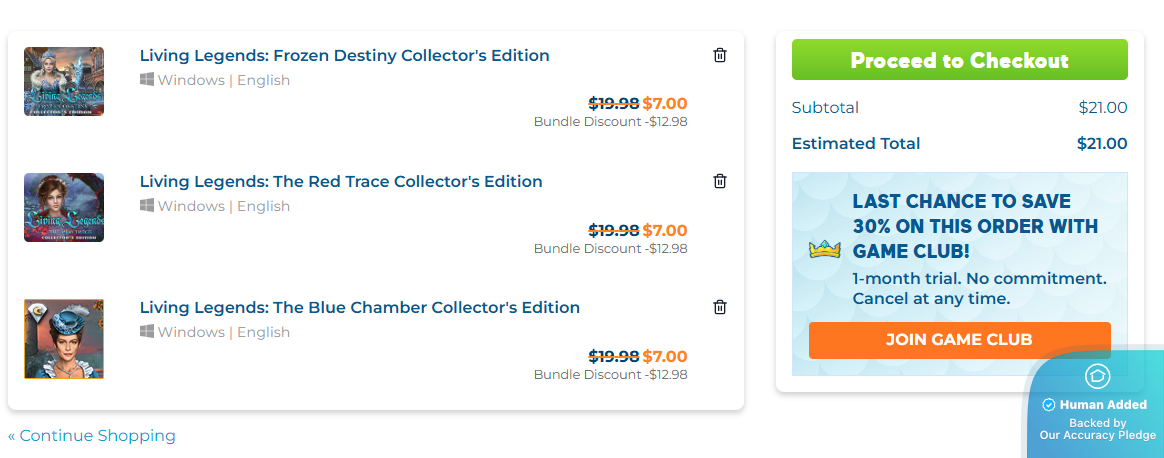Click Windows logo under The Blue Chamber title
Viewport: 1164px width, 458px height.
click(147, 332)
